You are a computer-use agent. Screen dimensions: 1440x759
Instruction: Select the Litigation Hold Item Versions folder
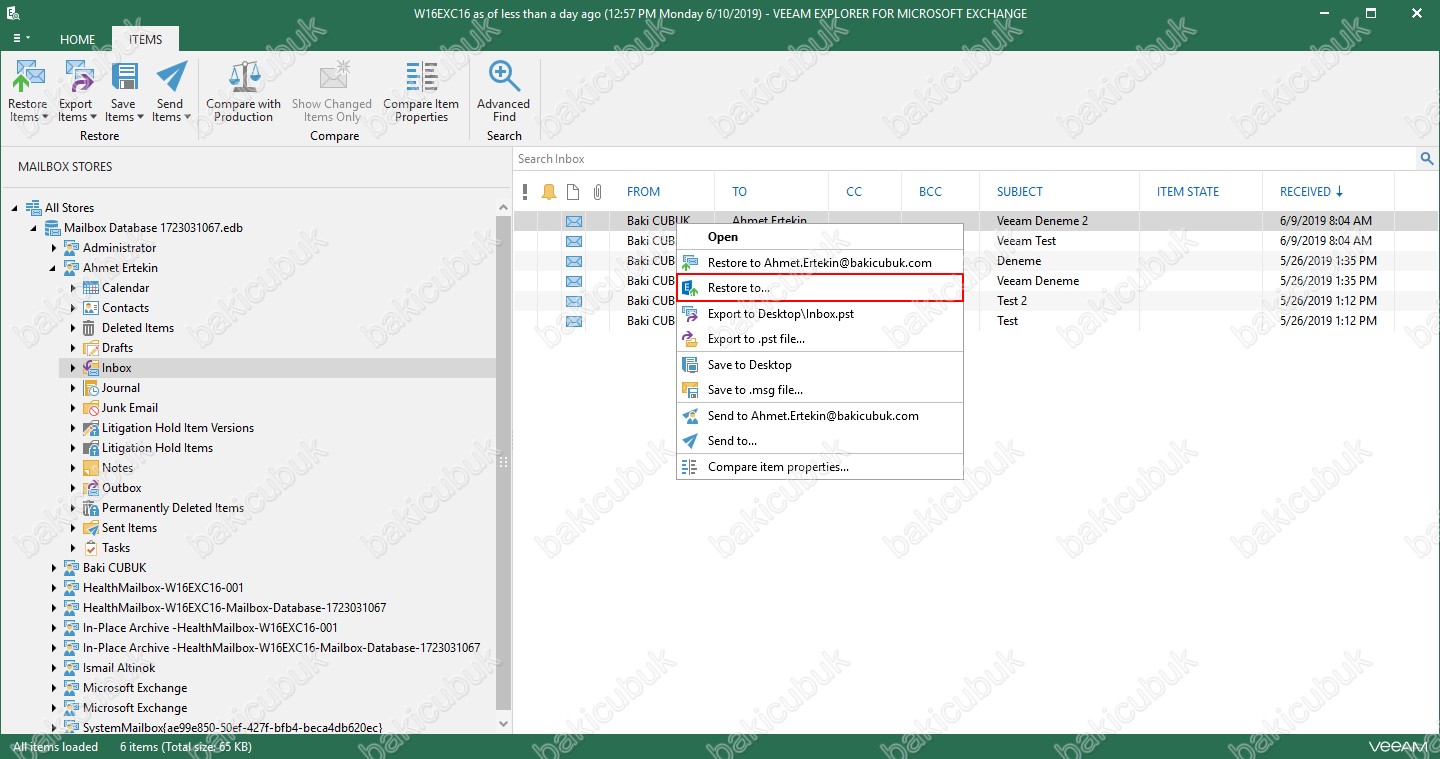[178, 428]
